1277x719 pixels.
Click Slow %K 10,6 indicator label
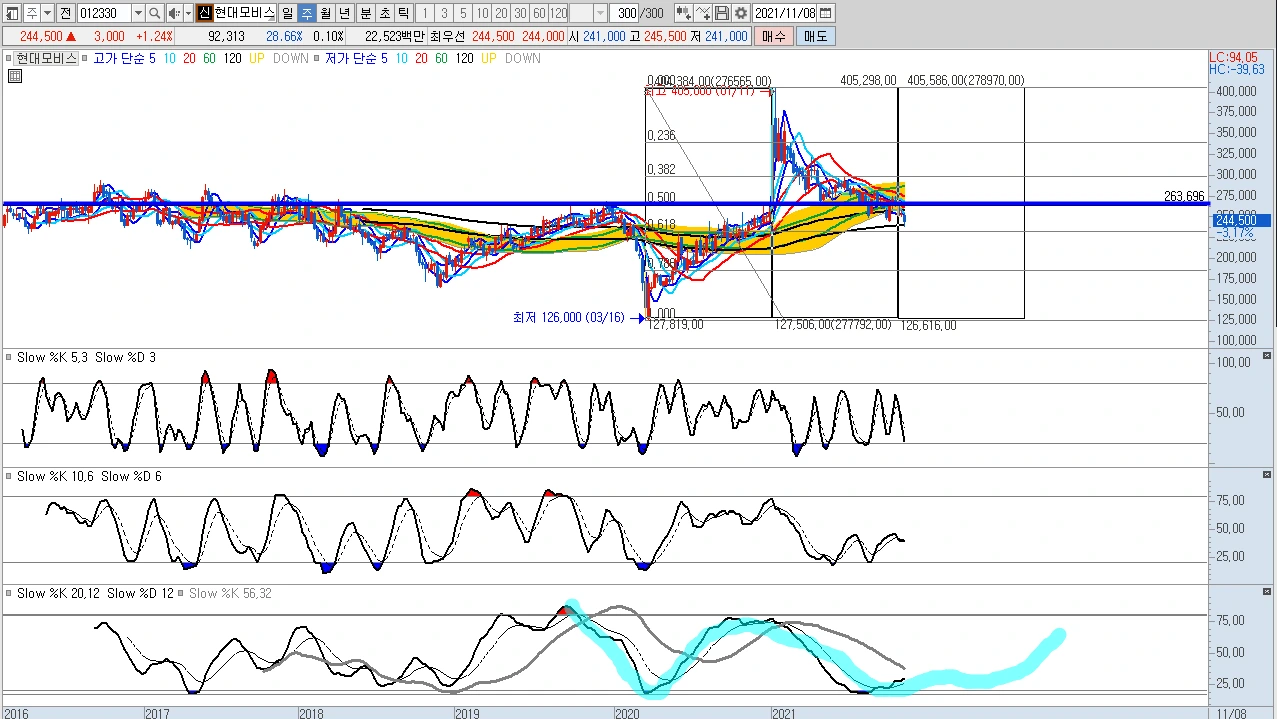[x=56, y=476]
